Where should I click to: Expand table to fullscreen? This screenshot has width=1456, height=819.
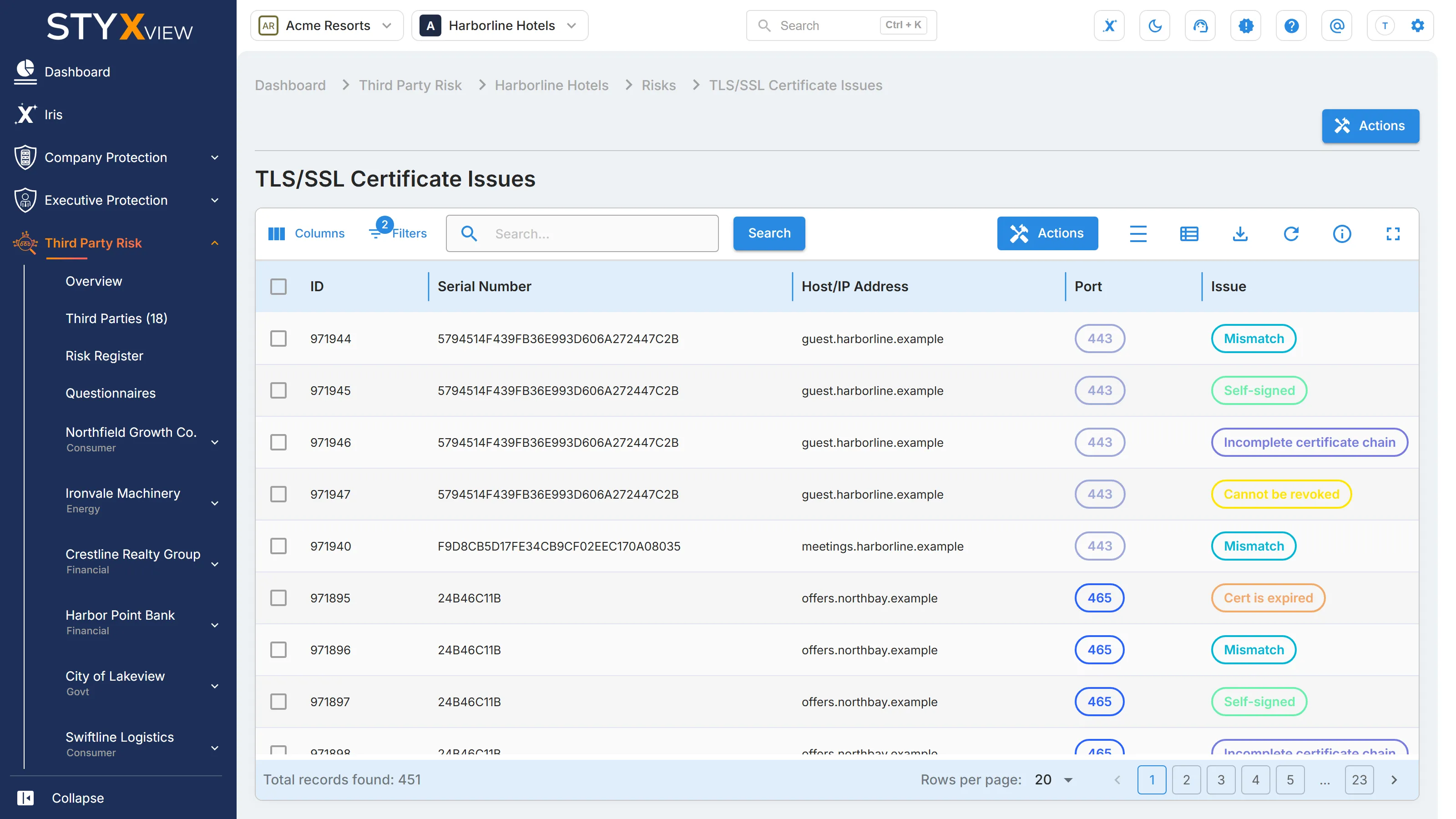[1393, 233]
